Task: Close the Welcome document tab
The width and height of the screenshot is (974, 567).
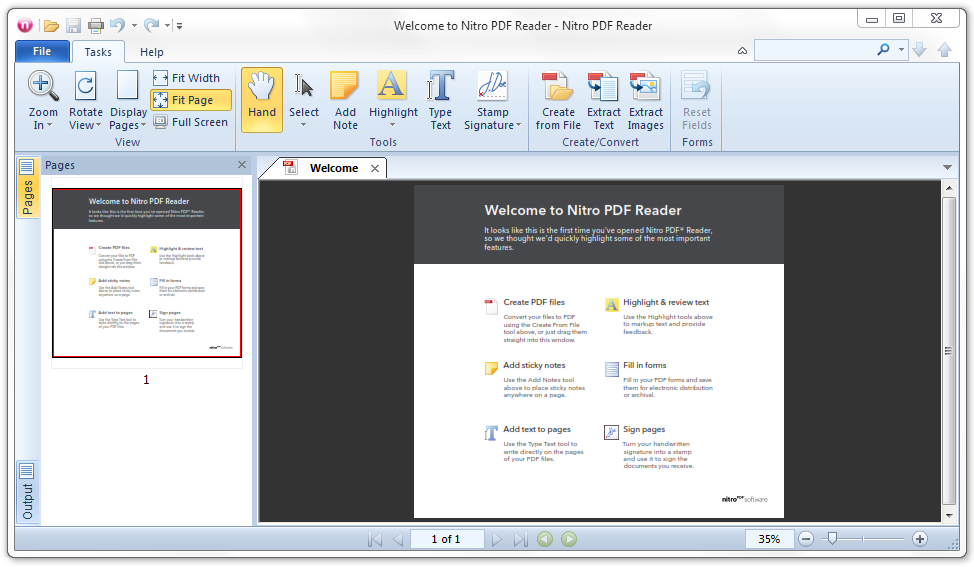Action: click(375, 168)
